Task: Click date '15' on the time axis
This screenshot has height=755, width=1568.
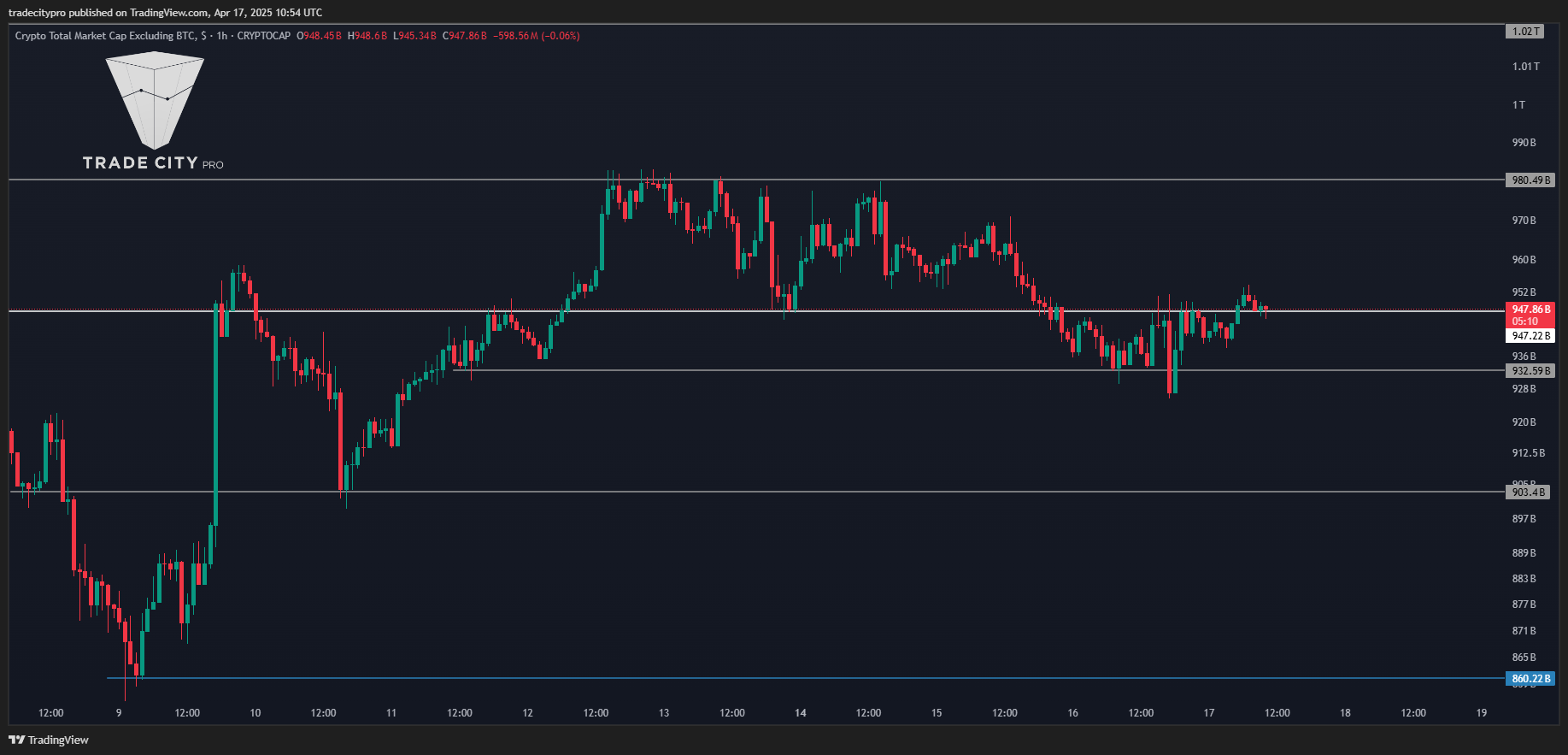Action: [937, 713]
